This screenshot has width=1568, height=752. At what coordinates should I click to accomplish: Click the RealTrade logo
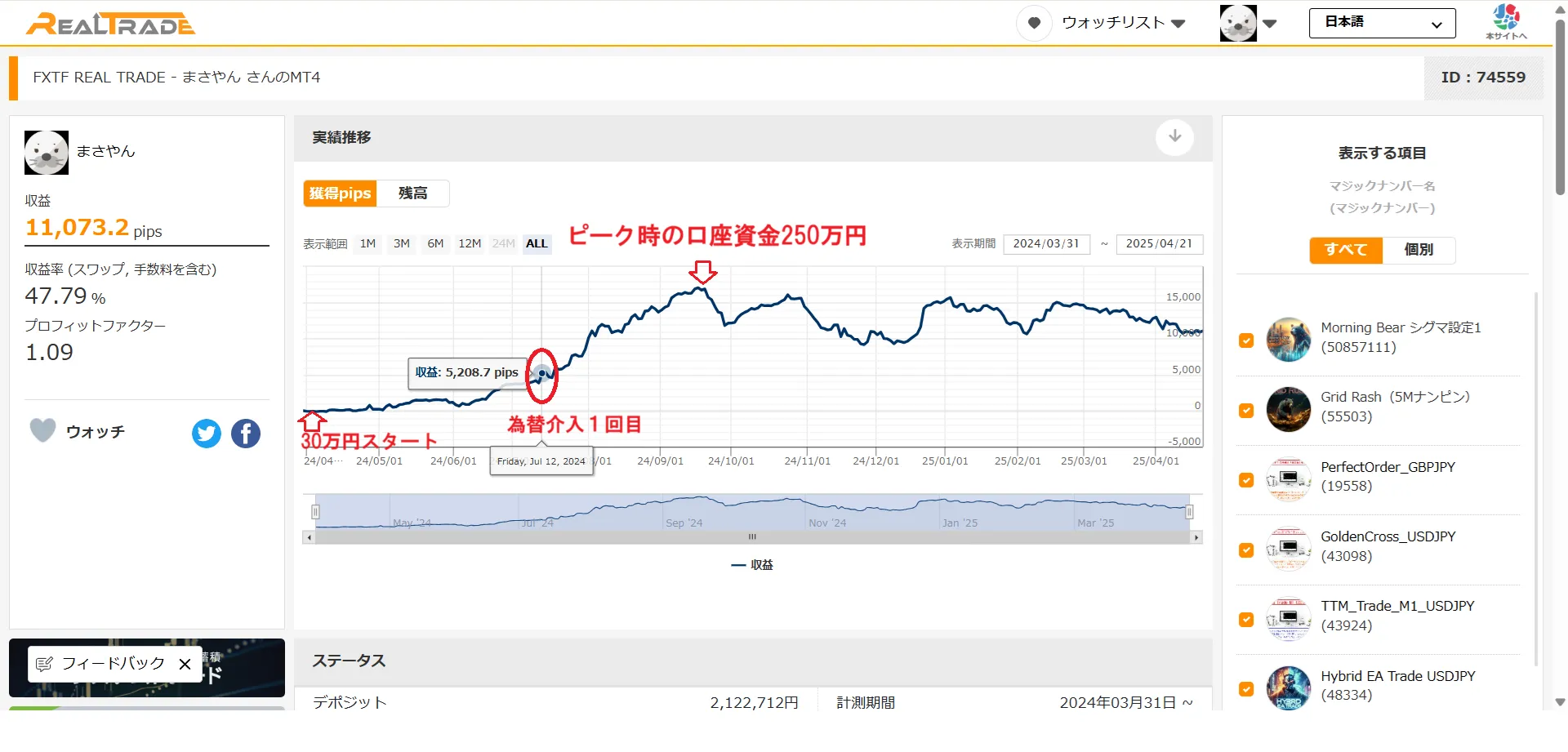click(x=111, y=24)
